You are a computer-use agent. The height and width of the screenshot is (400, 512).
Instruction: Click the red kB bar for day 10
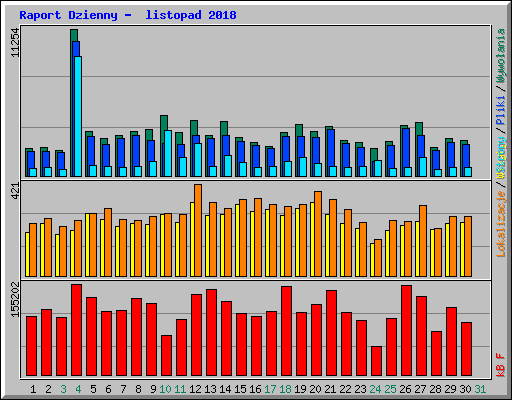tap(166, 355)
